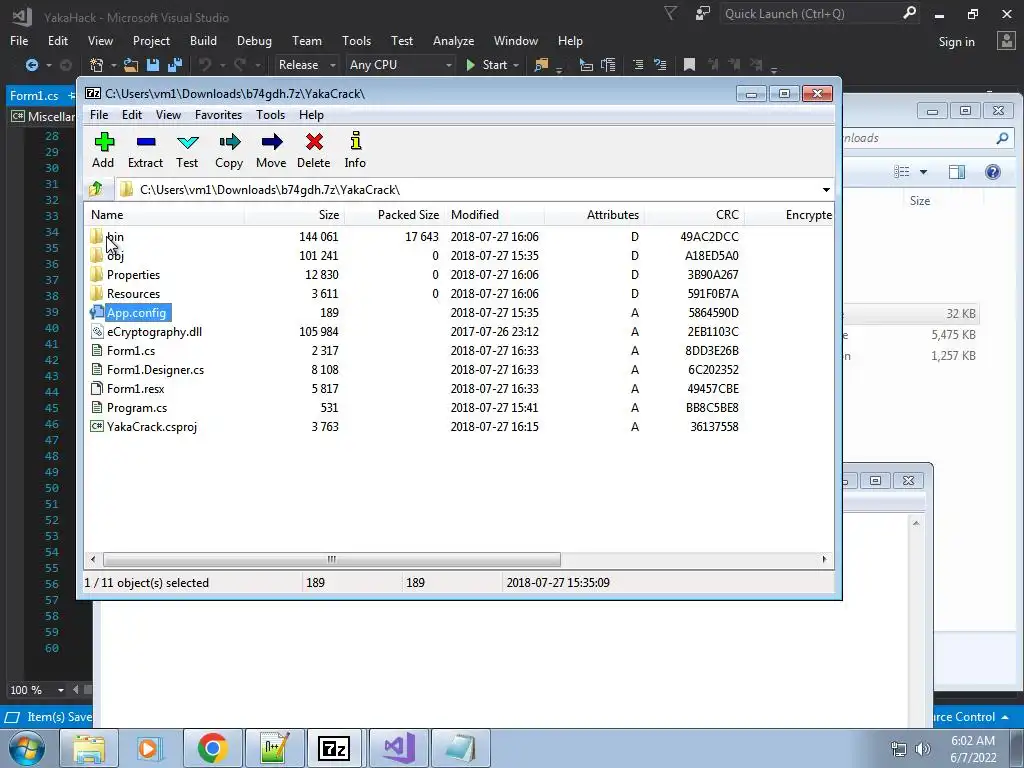Sort by the Name column header

pos(164,214)
